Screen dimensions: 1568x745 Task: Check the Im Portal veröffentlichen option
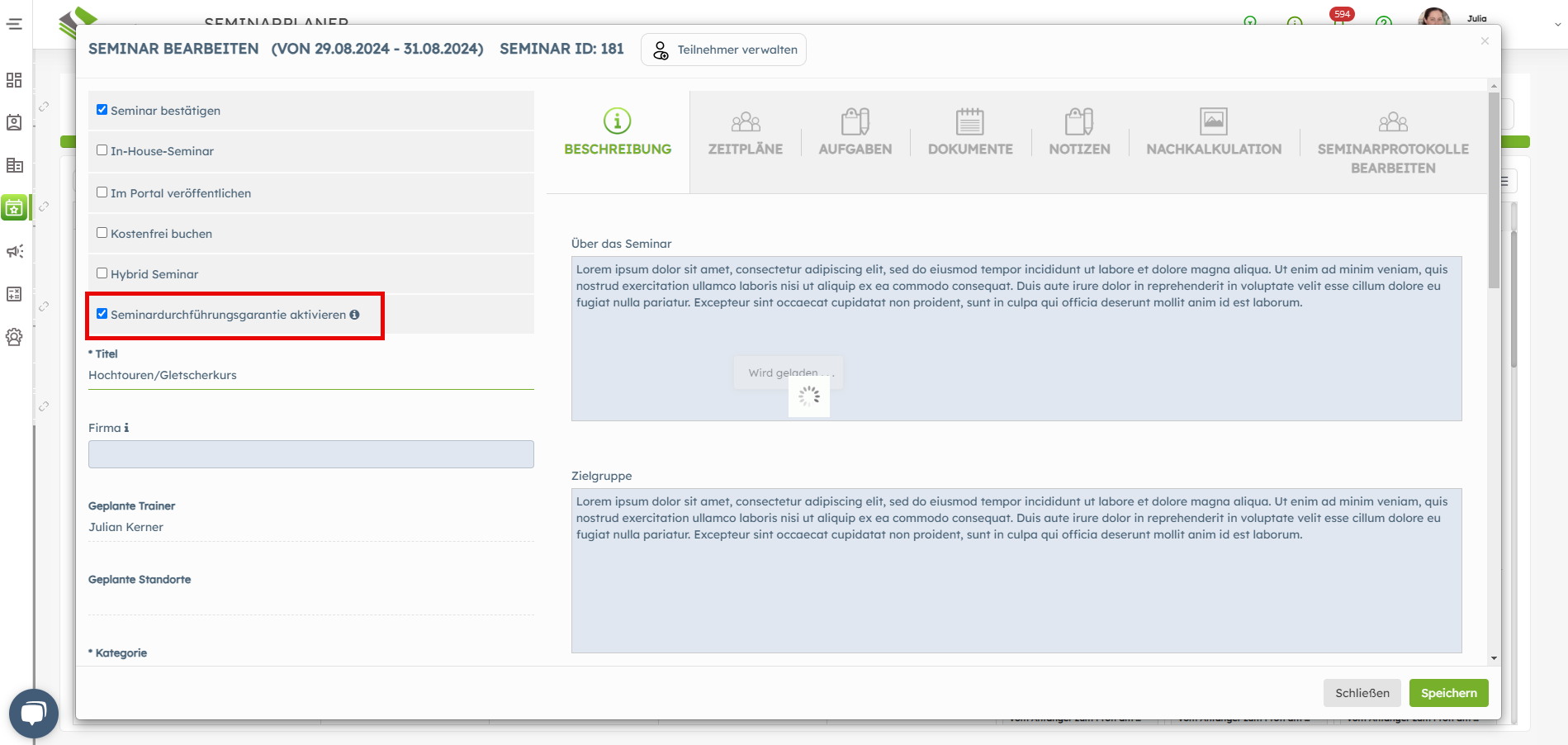click(102, 192)
